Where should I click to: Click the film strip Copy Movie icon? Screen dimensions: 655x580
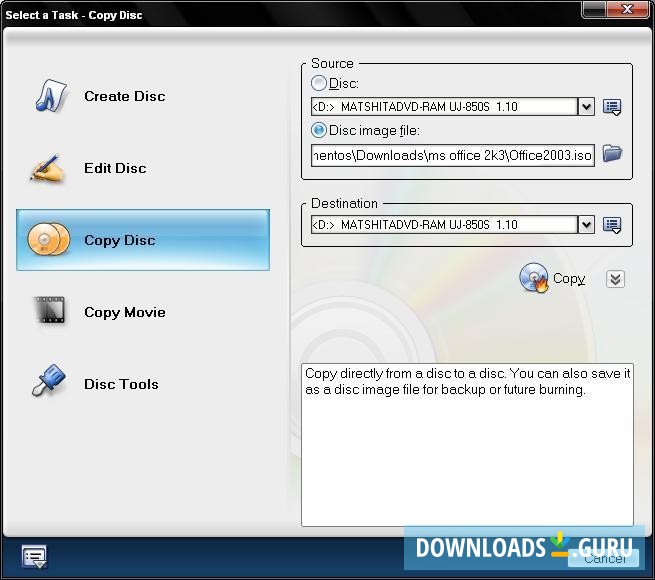[x=50, y=310]
